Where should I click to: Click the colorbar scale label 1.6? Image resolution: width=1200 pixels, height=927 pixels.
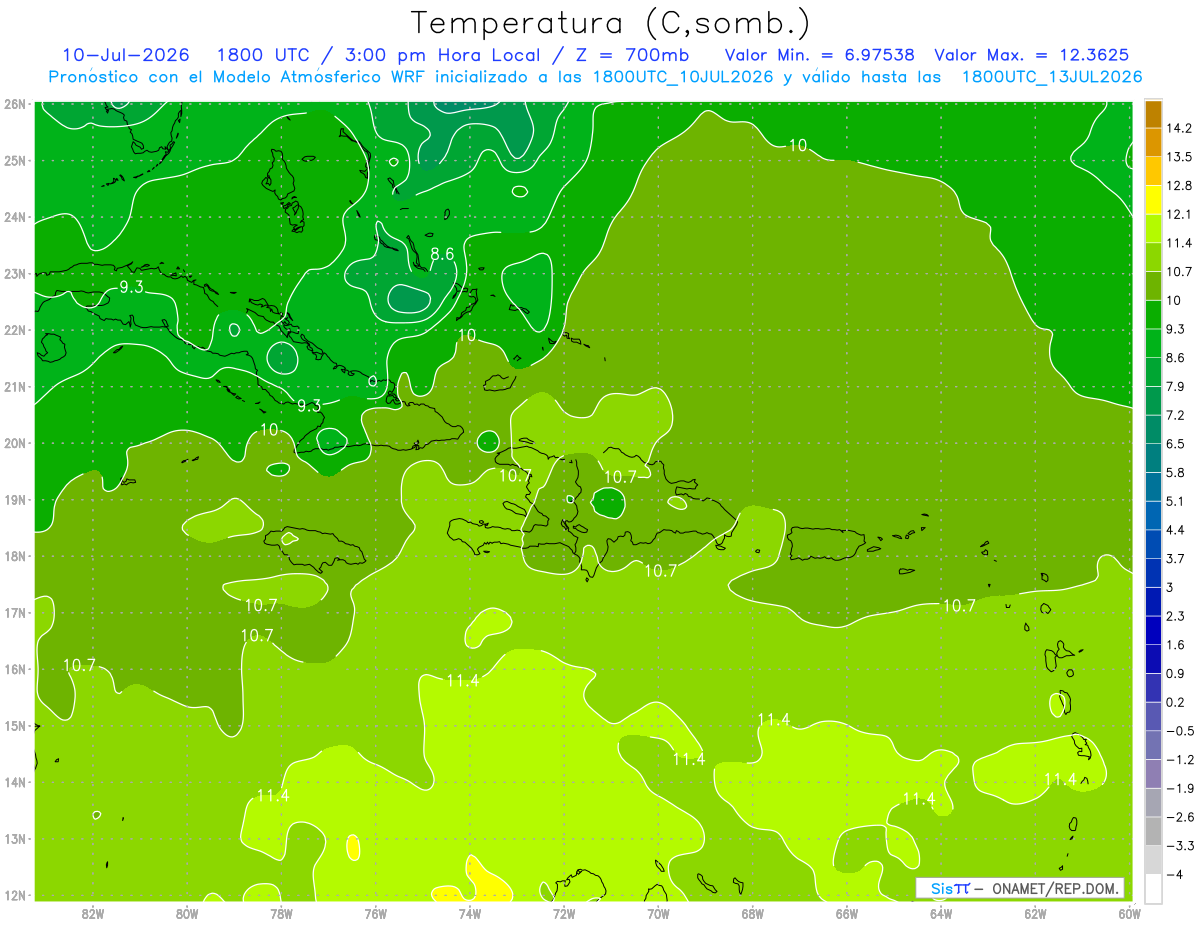(1178, 644)
